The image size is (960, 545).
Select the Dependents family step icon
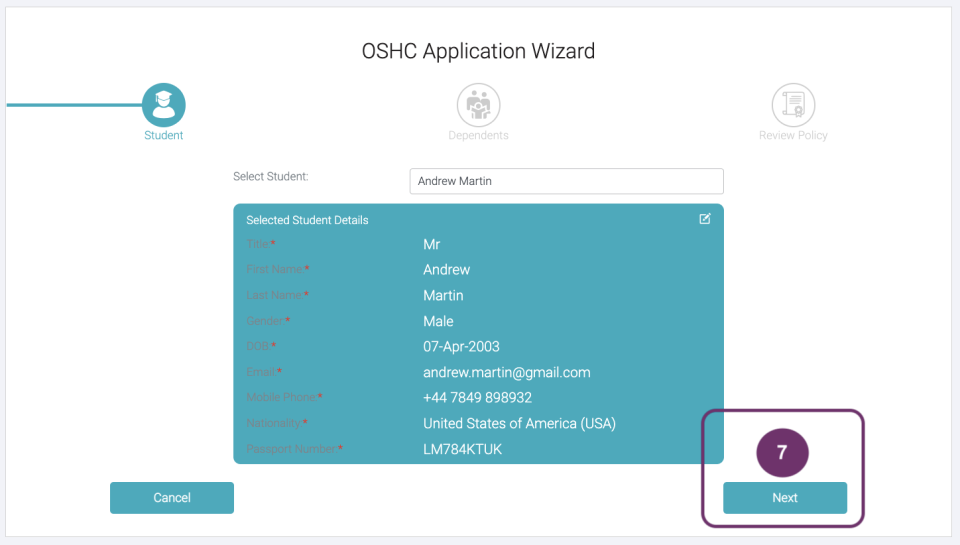pos(478,105)
